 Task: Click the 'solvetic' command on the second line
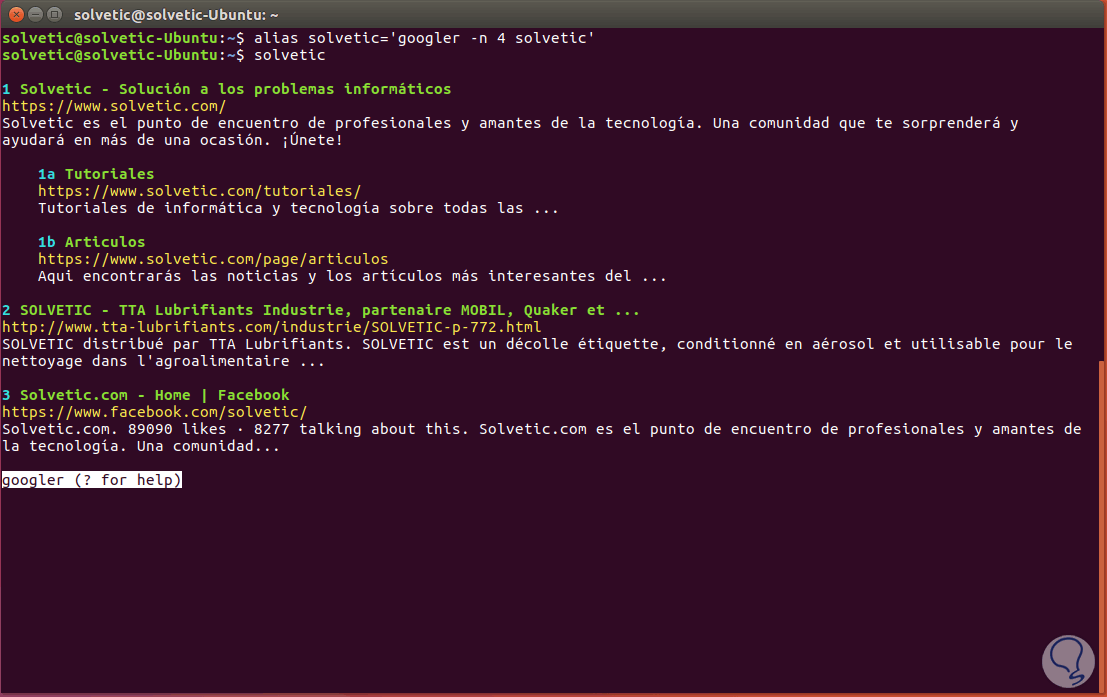[289, 55]
